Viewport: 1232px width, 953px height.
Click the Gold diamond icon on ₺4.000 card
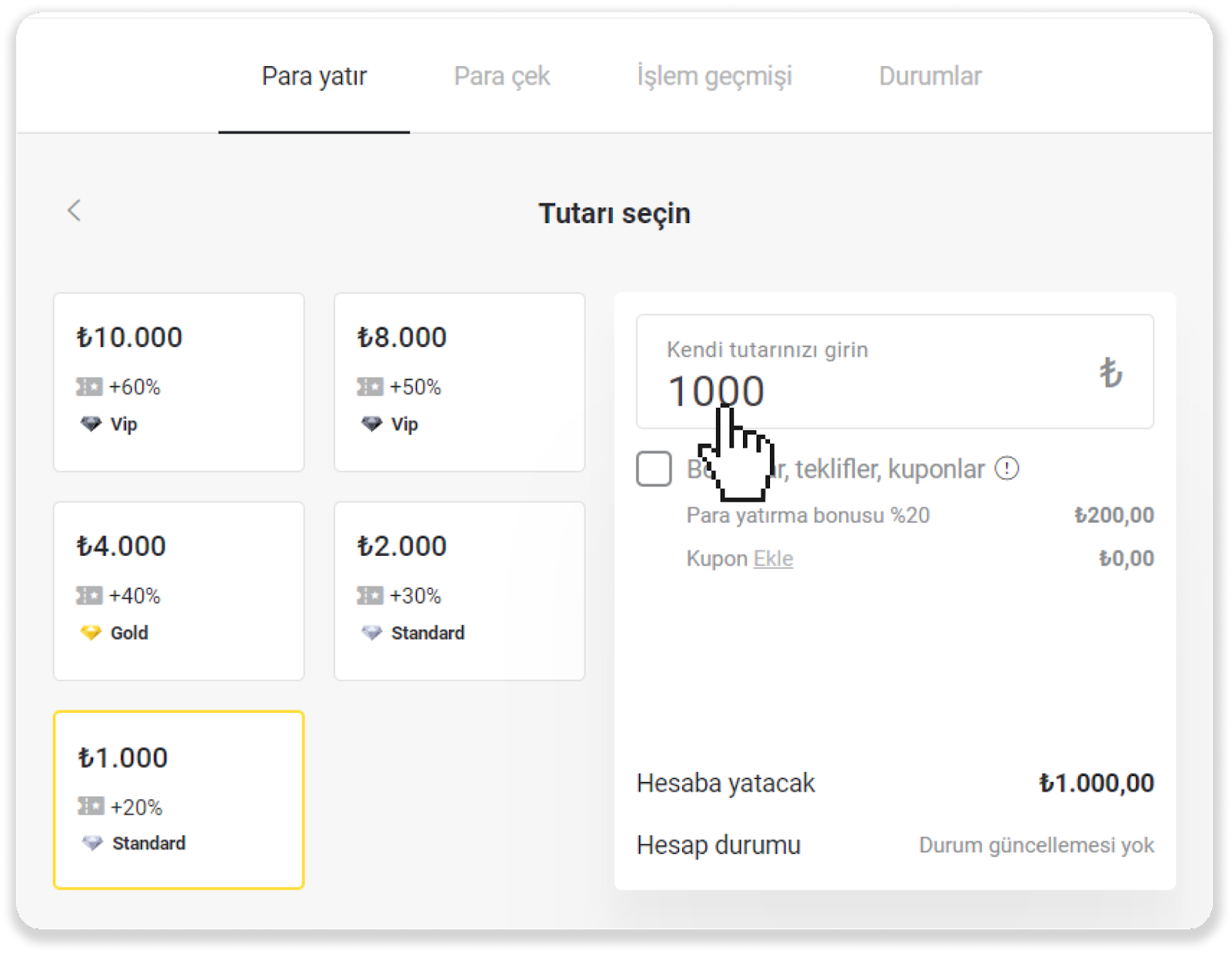tap(91, 633)
